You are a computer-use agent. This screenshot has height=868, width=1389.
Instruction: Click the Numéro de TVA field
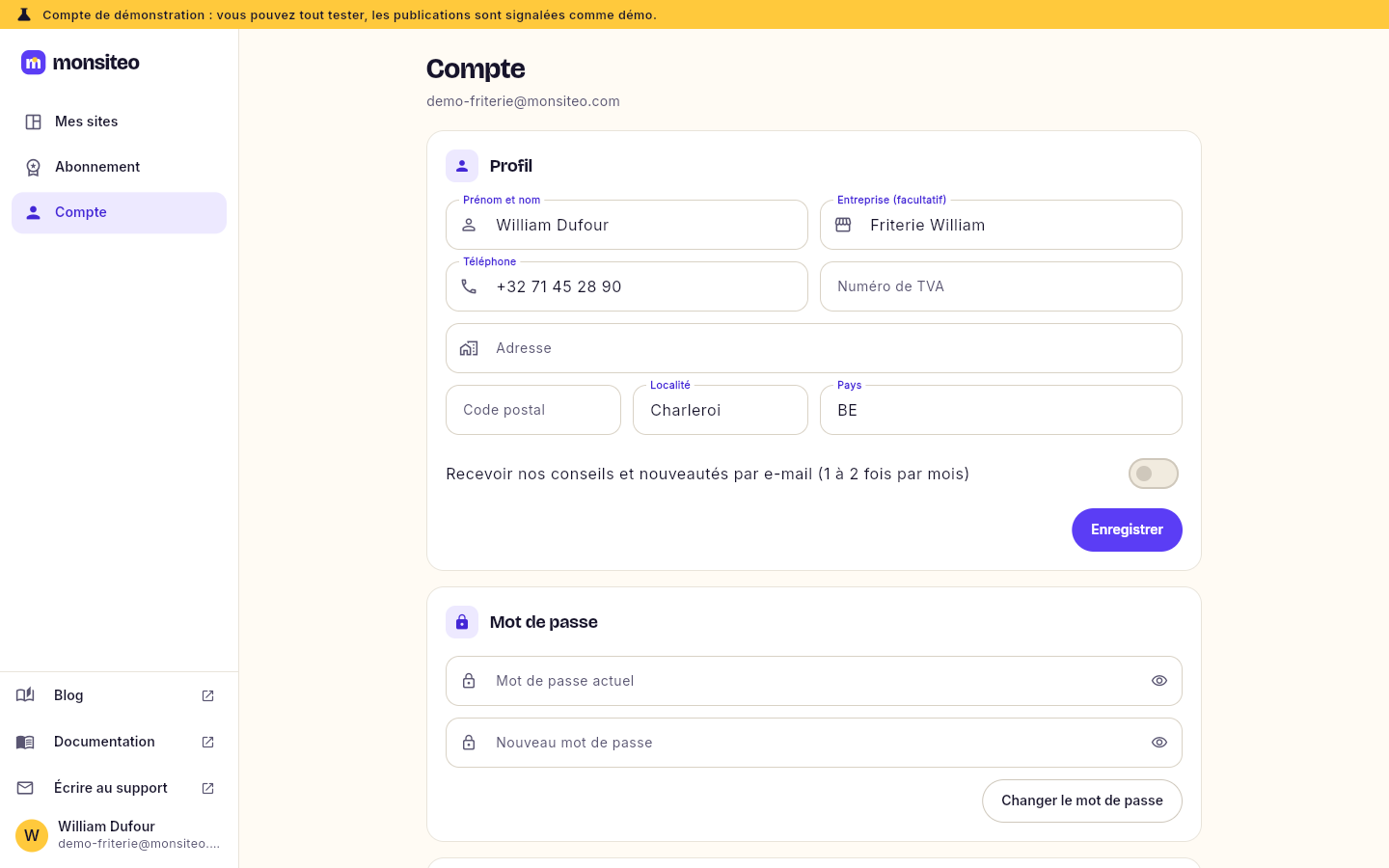(x=1001, y=286)
